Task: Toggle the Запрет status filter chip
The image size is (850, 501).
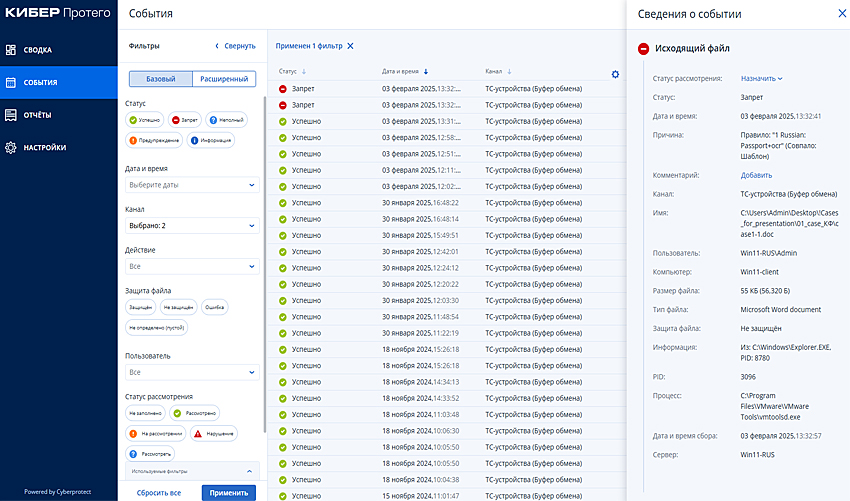Action: [184, 120]
